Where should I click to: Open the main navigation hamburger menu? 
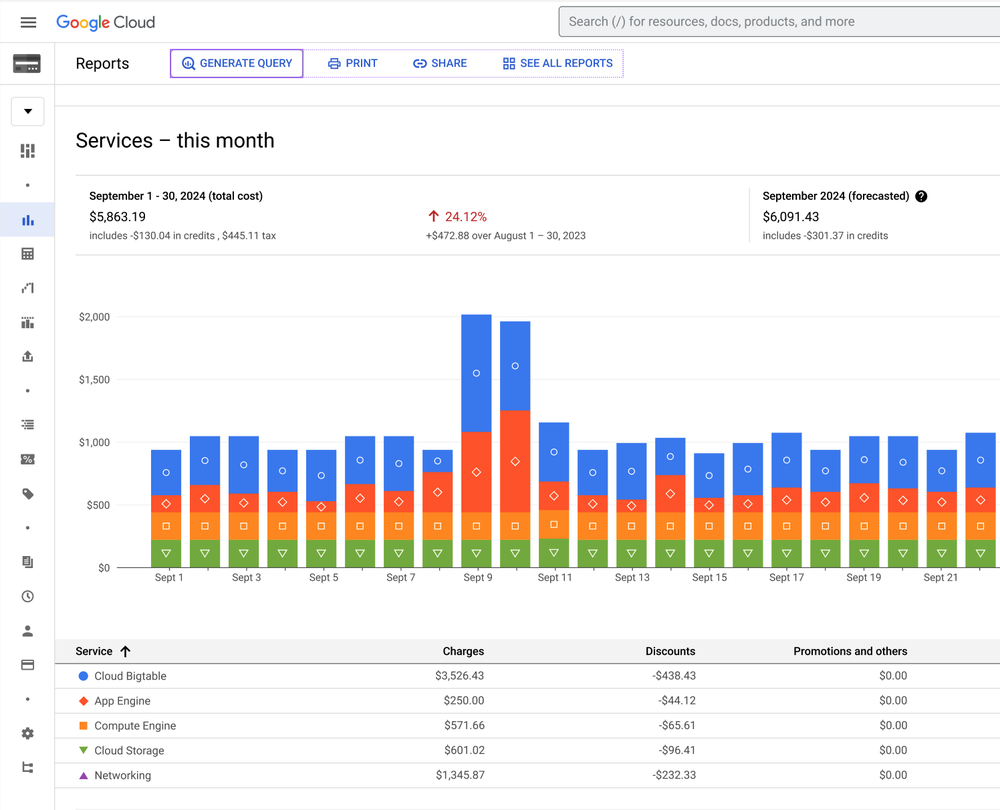[28, 22]
